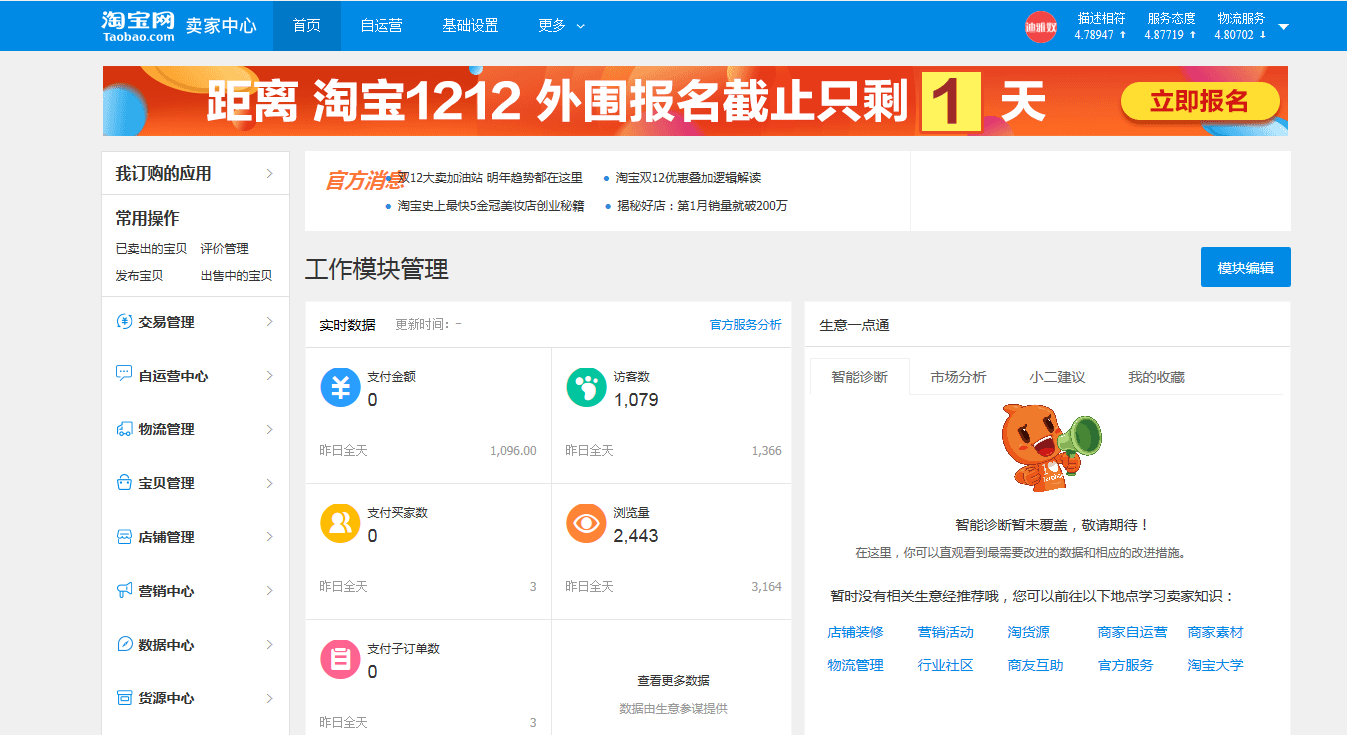Open 发布宝贝 link
The height and width of the screenshot is (735, 1347).
[x=139, y=276]
